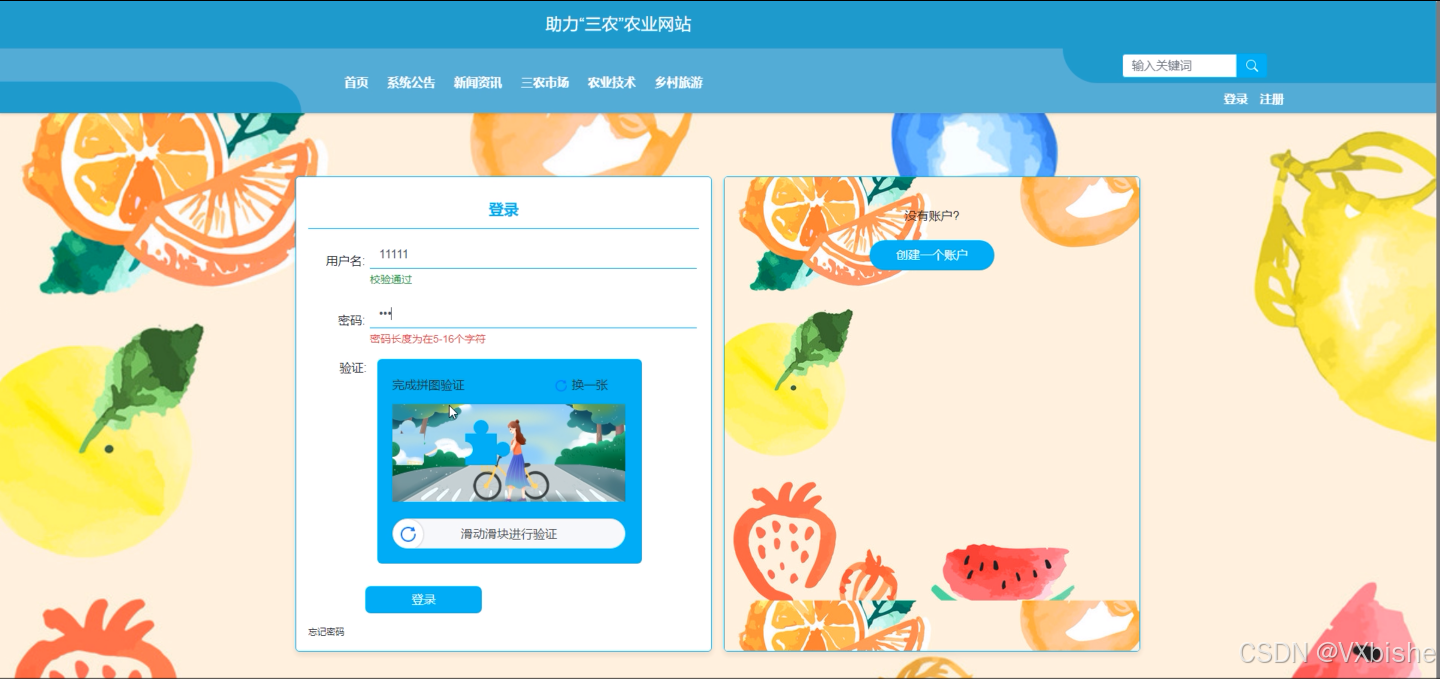Viewport: 1440px width, 679px height.
Task: Click the 忘记密码 link
Action: point(326,632)
